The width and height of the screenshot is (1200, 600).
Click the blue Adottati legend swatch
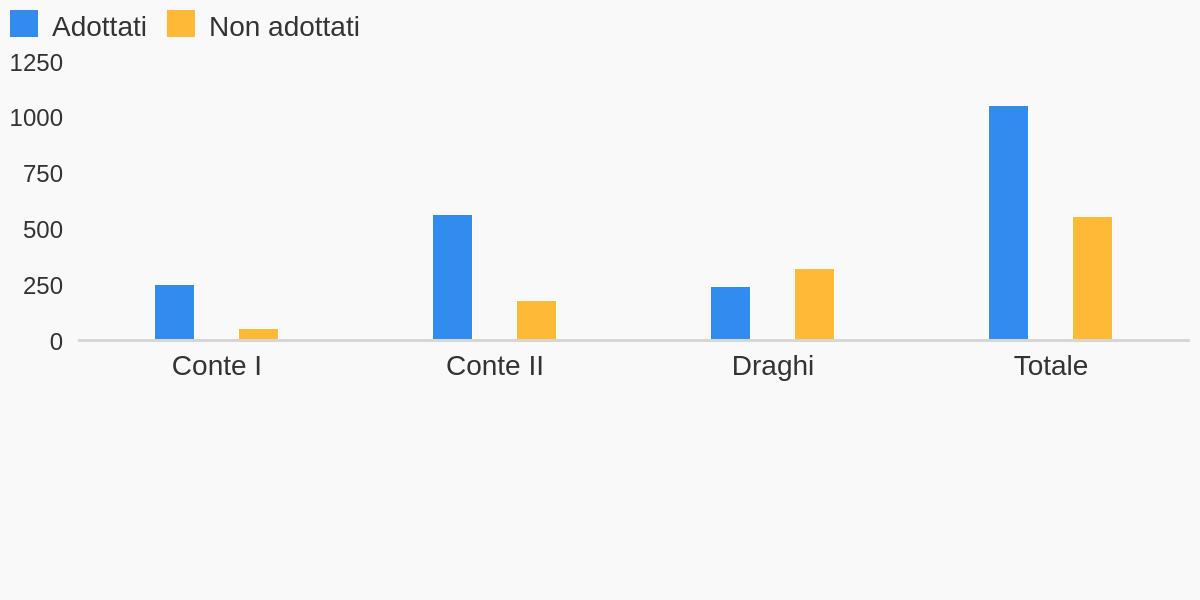pyautogui.click(x=24, y=24)
